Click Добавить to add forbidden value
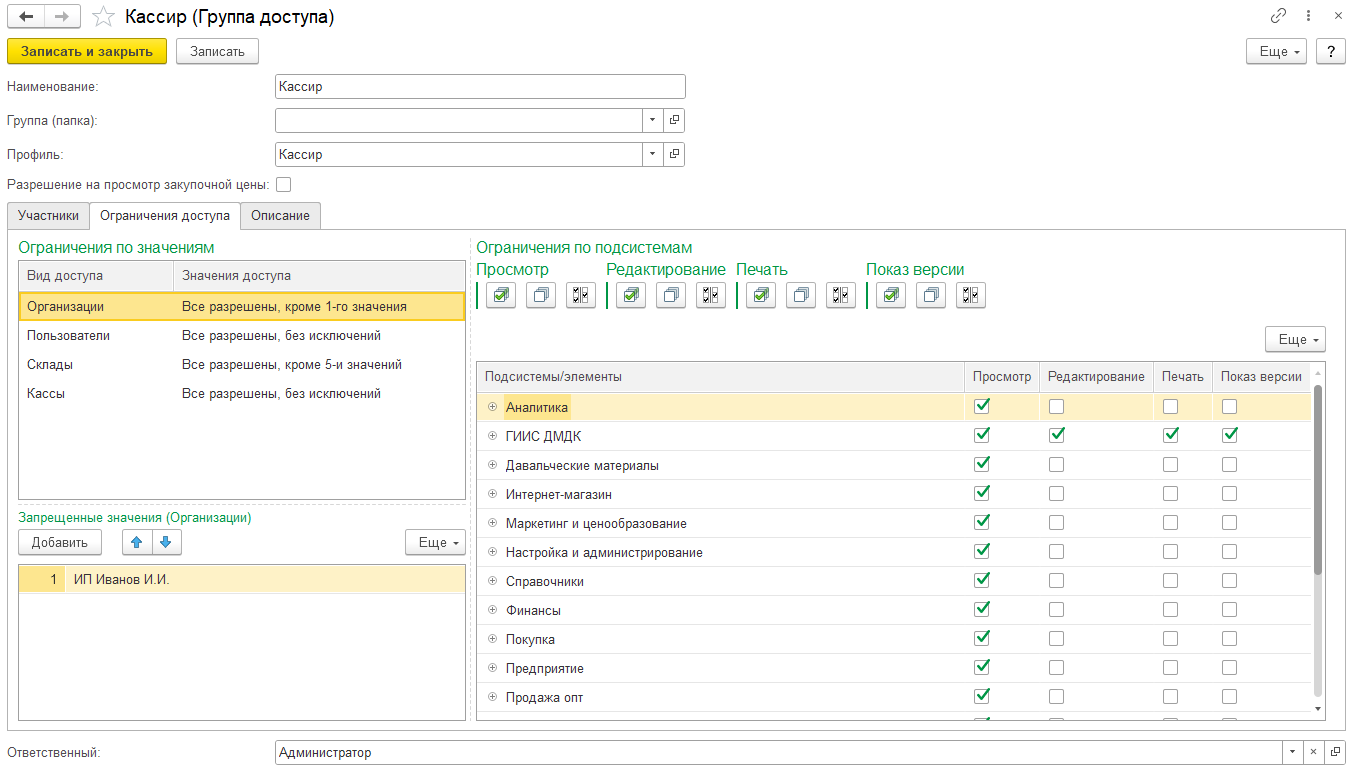The image size is (1359, 773). tap(60, 542)
